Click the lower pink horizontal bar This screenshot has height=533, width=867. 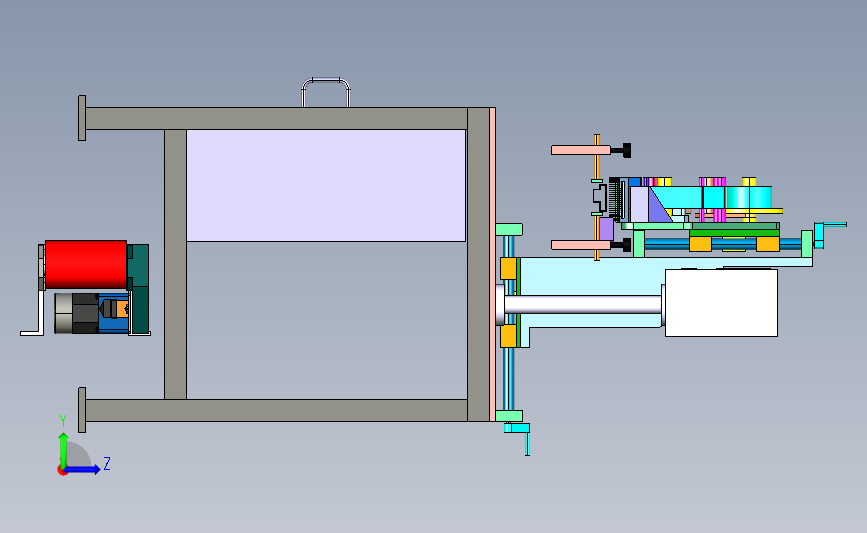(x=581, y=245)
